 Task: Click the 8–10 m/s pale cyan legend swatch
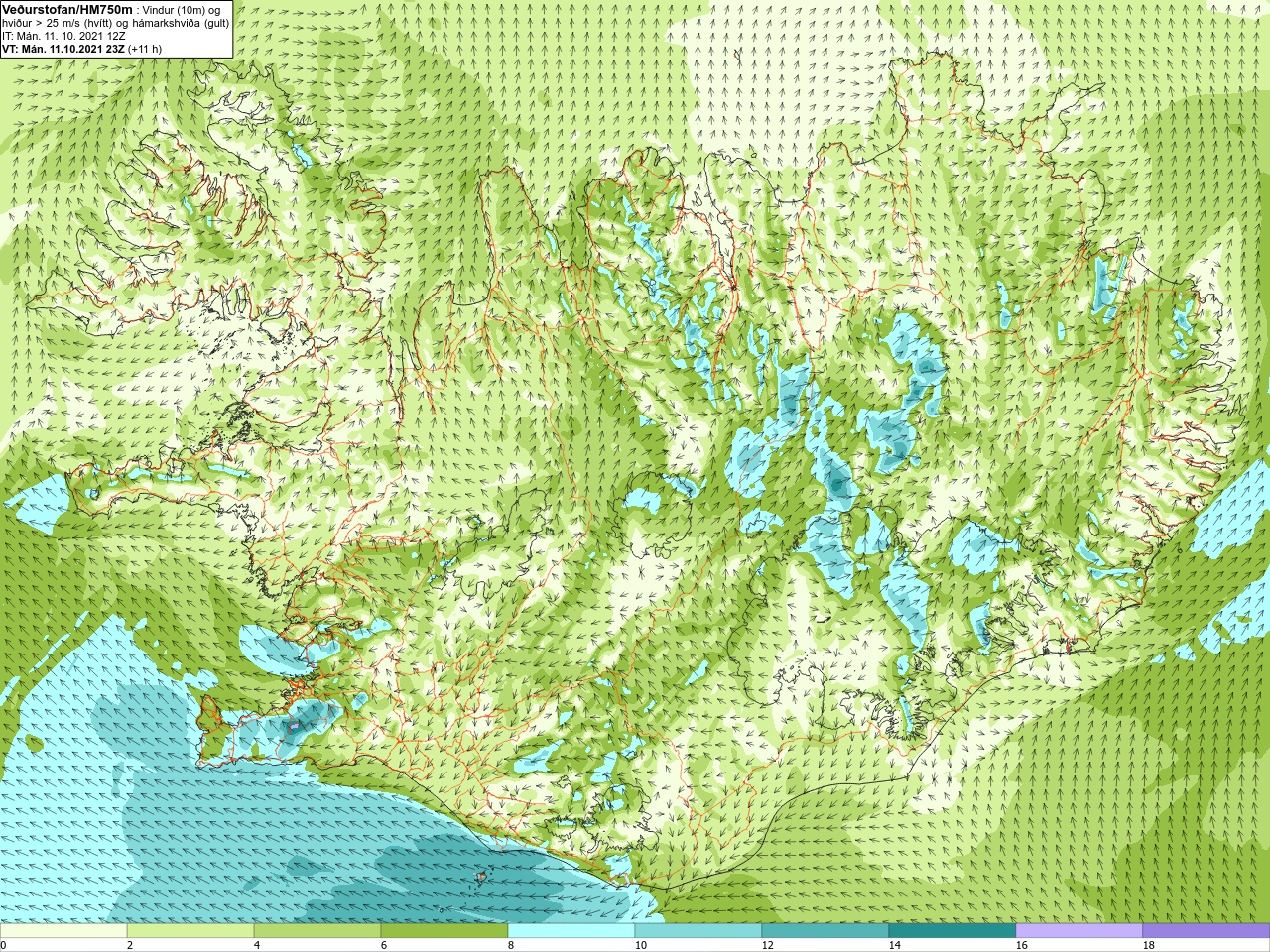[x=571, y=931]
